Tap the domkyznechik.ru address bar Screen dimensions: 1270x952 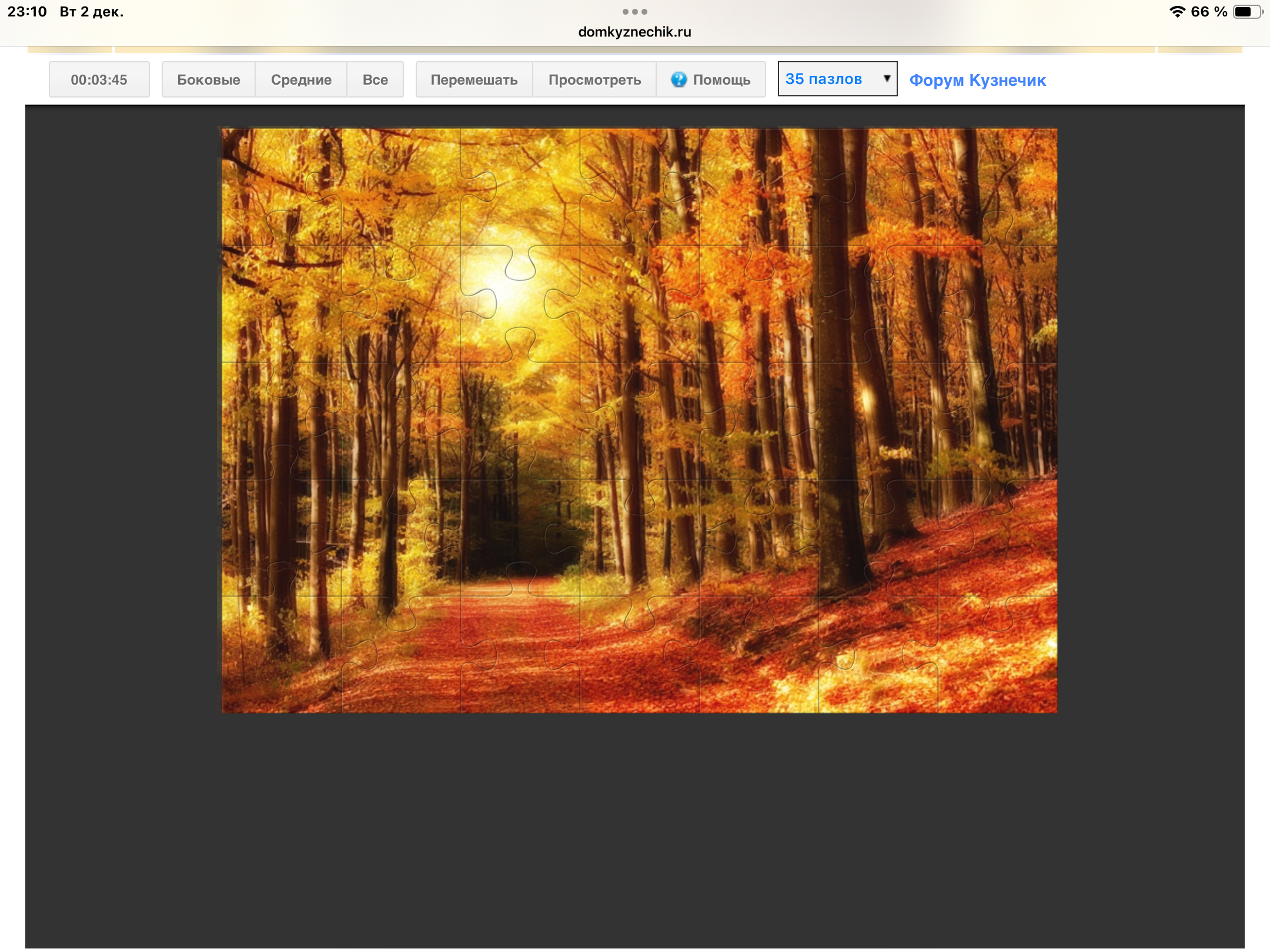pyautogui.click(x=634, y=32)
